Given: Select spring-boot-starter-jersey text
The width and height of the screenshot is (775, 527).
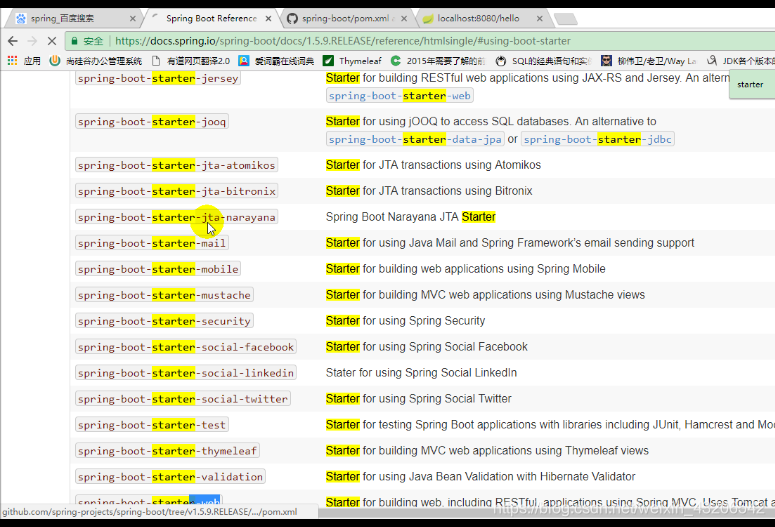Looking at the screenshot, I should (158, 78).
